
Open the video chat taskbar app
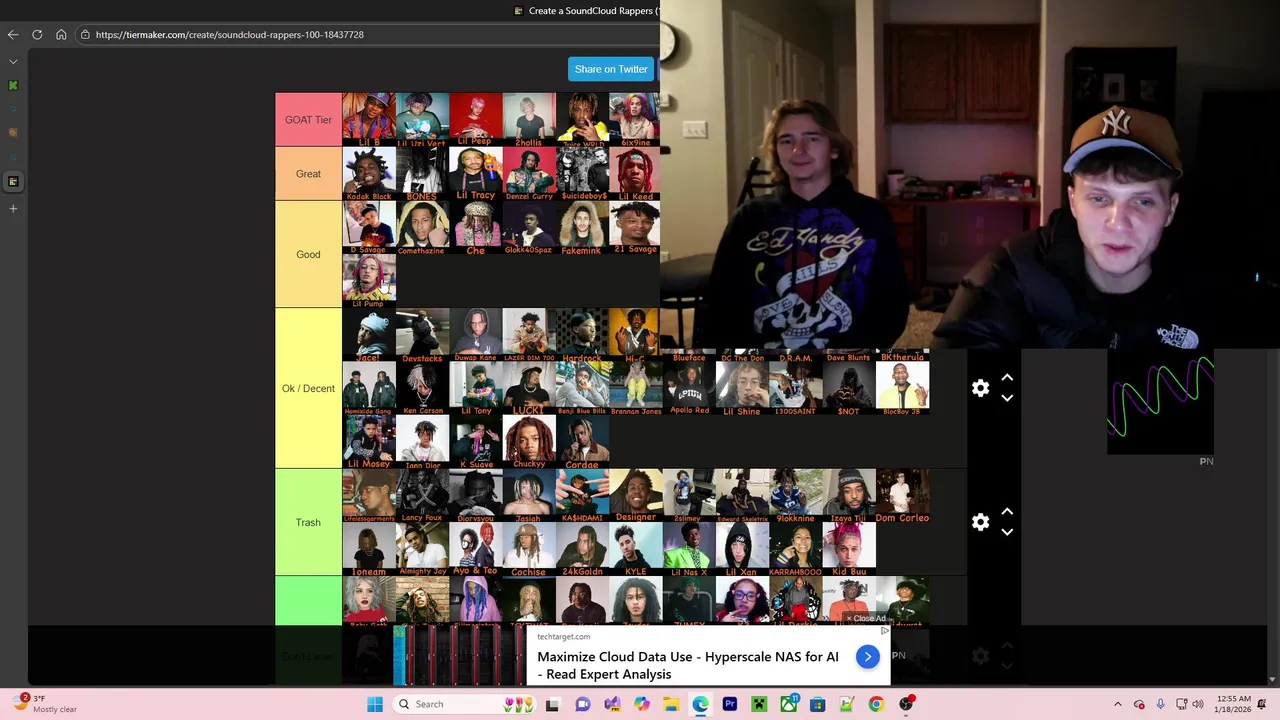(582, 704)
